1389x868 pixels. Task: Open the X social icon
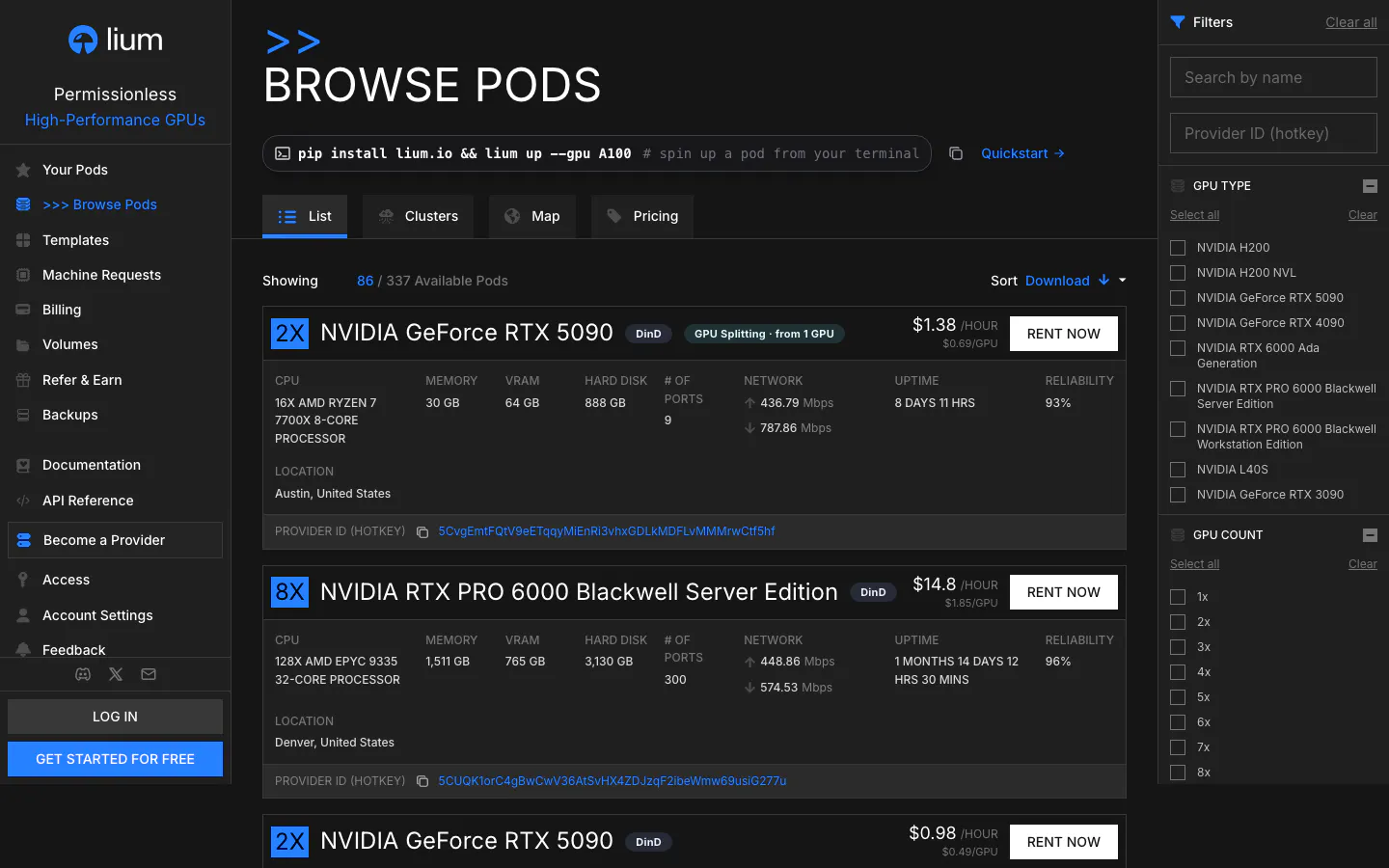pos(116,674)
